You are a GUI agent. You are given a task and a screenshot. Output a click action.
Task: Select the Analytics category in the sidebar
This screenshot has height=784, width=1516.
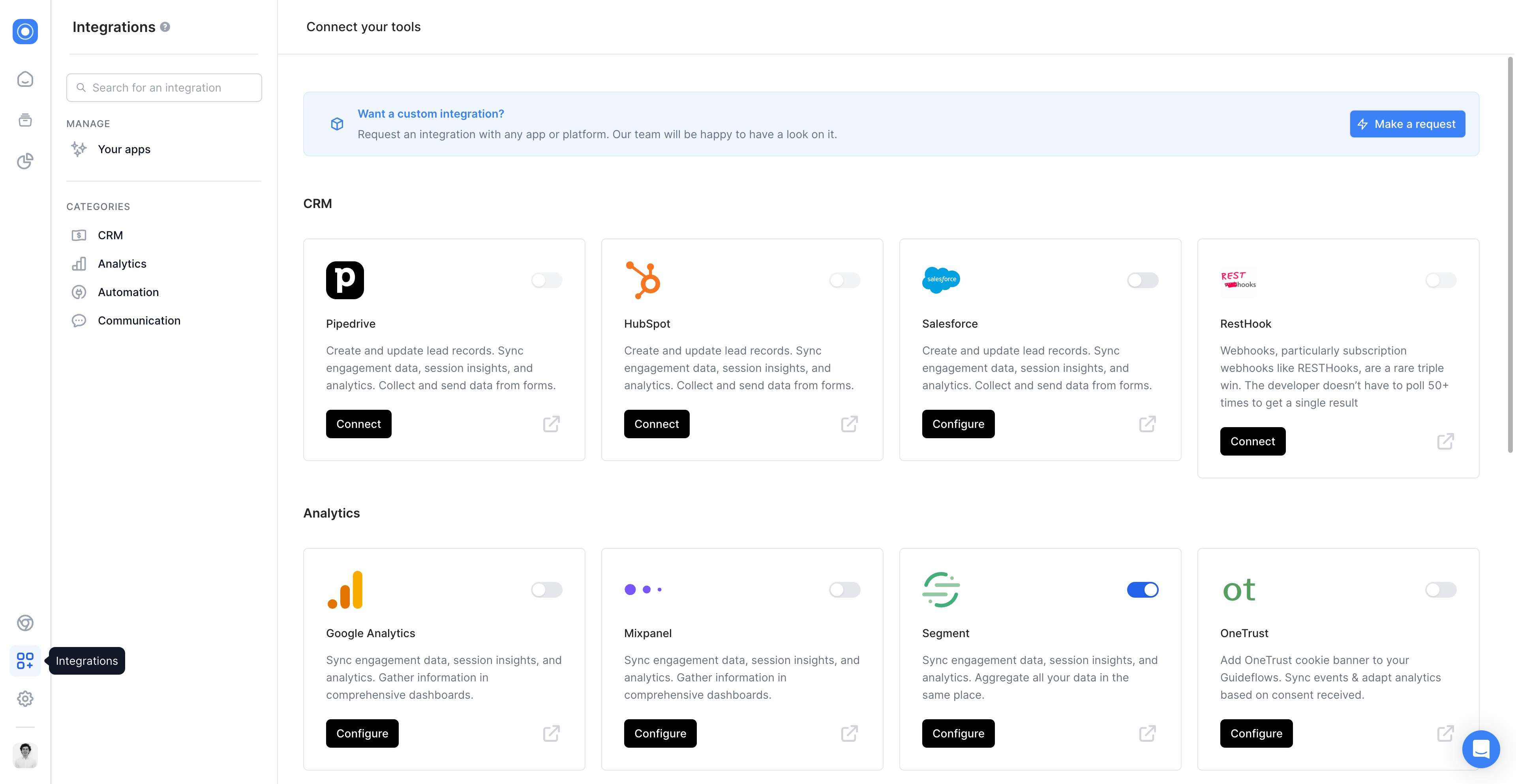(x=122, y=264)
